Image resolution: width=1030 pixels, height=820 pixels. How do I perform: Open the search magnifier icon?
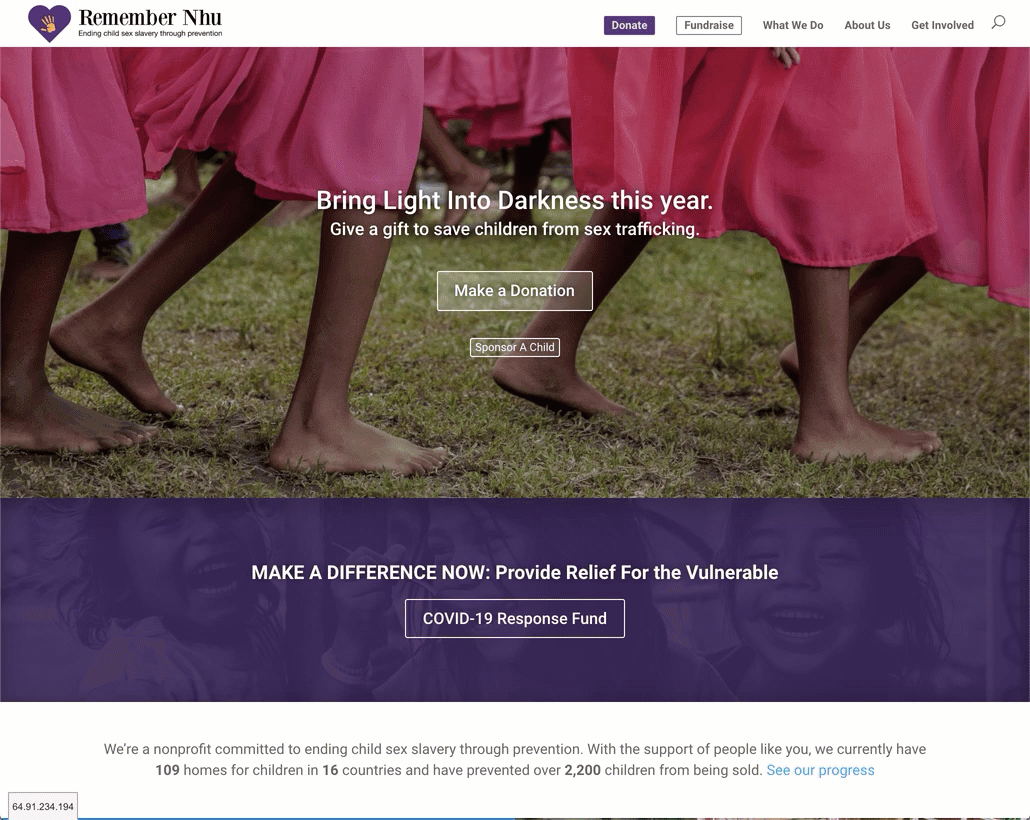[x=998, y=22]
